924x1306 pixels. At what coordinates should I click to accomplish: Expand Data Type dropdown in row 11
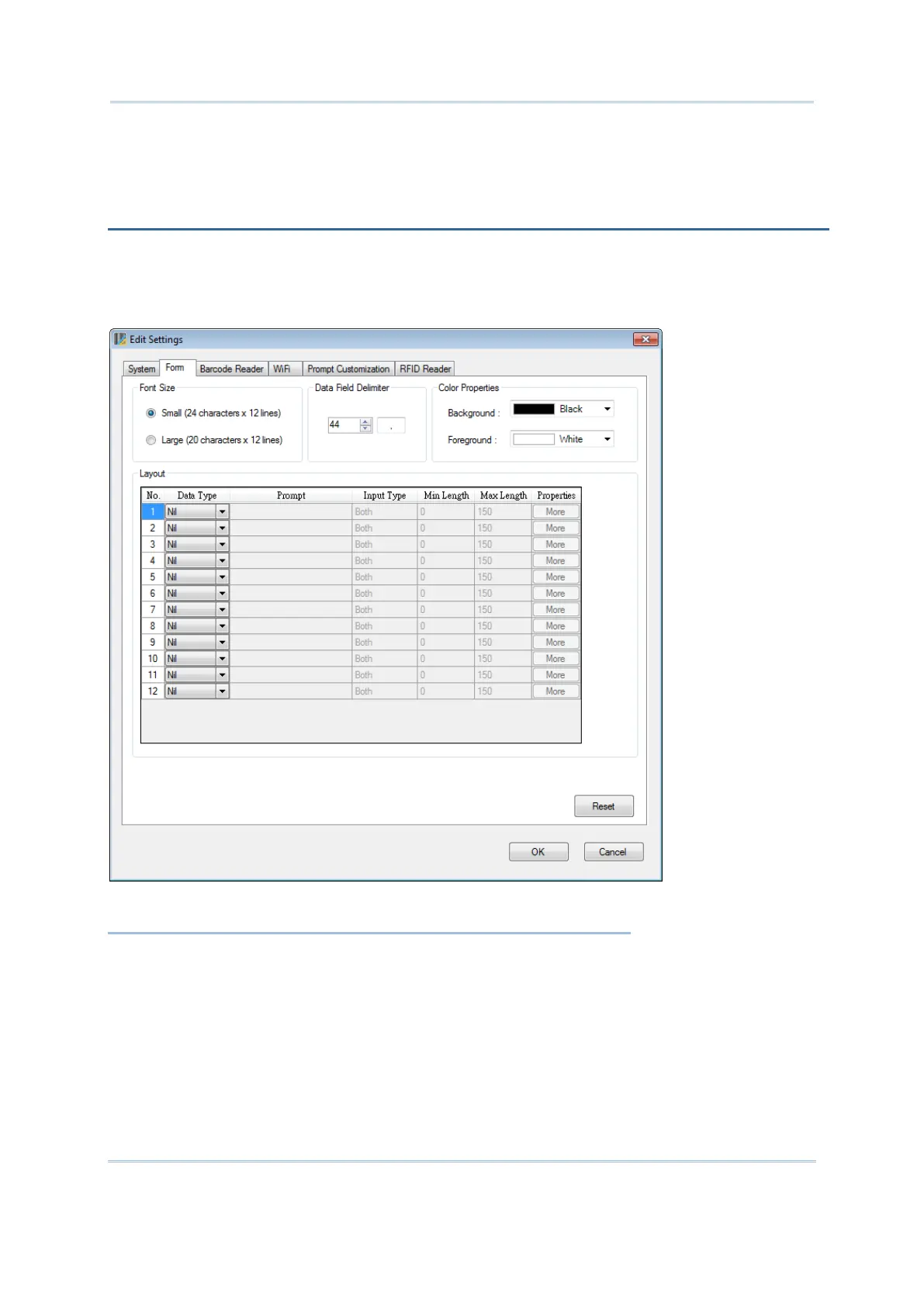pos(222,675)
